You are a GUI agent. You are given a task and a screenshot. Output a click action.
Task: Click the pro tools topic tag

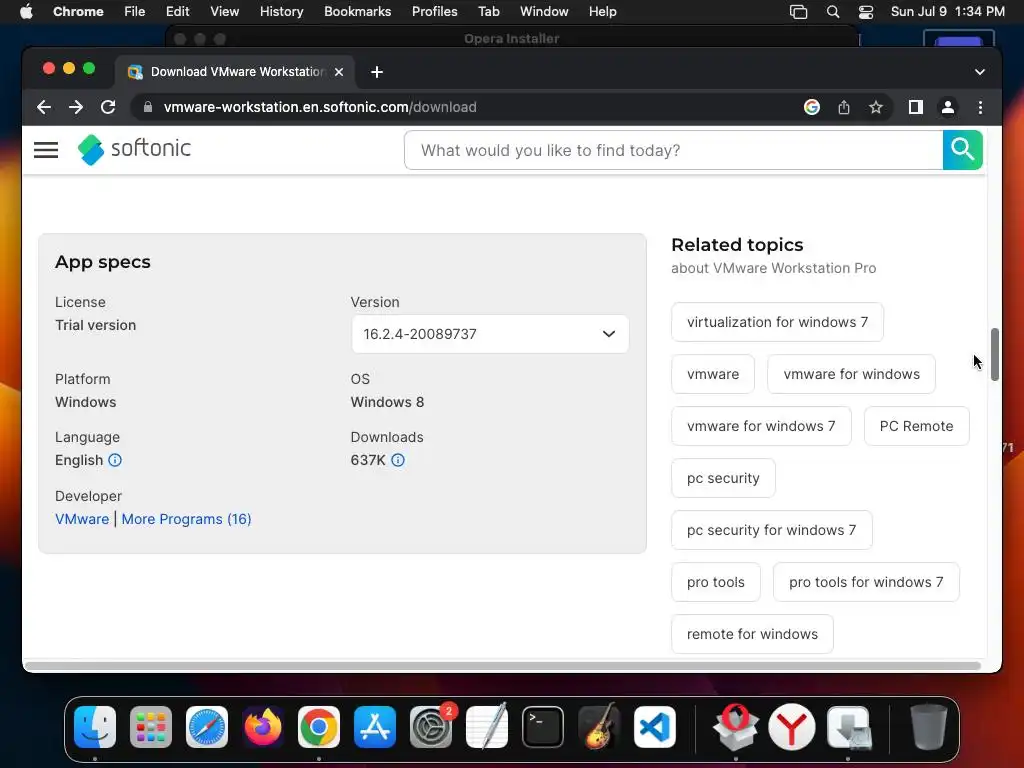716,582
